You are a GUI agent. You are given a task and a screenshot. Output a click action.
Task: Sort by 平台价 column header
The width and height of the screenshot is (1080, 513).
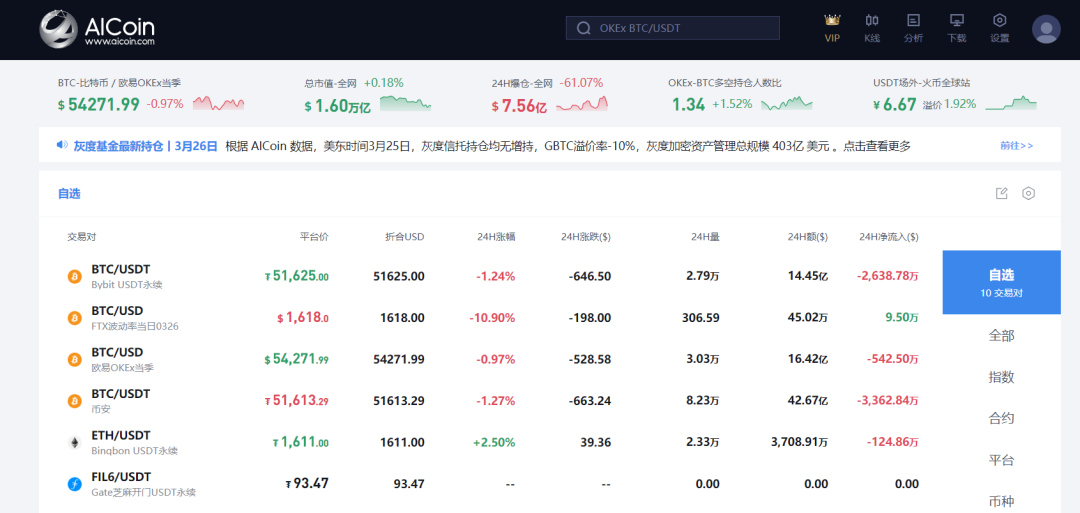pyautogui.click(x=314, y=237)
